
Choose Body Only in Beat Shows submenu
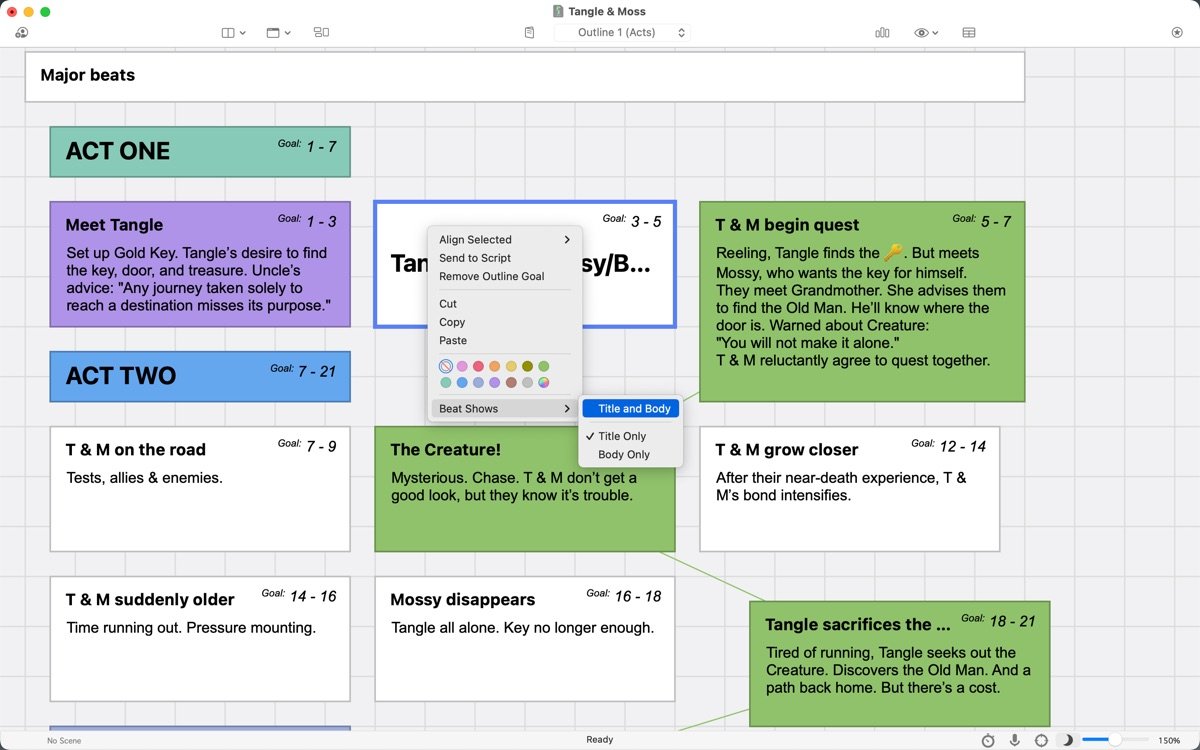pos(624,454)
